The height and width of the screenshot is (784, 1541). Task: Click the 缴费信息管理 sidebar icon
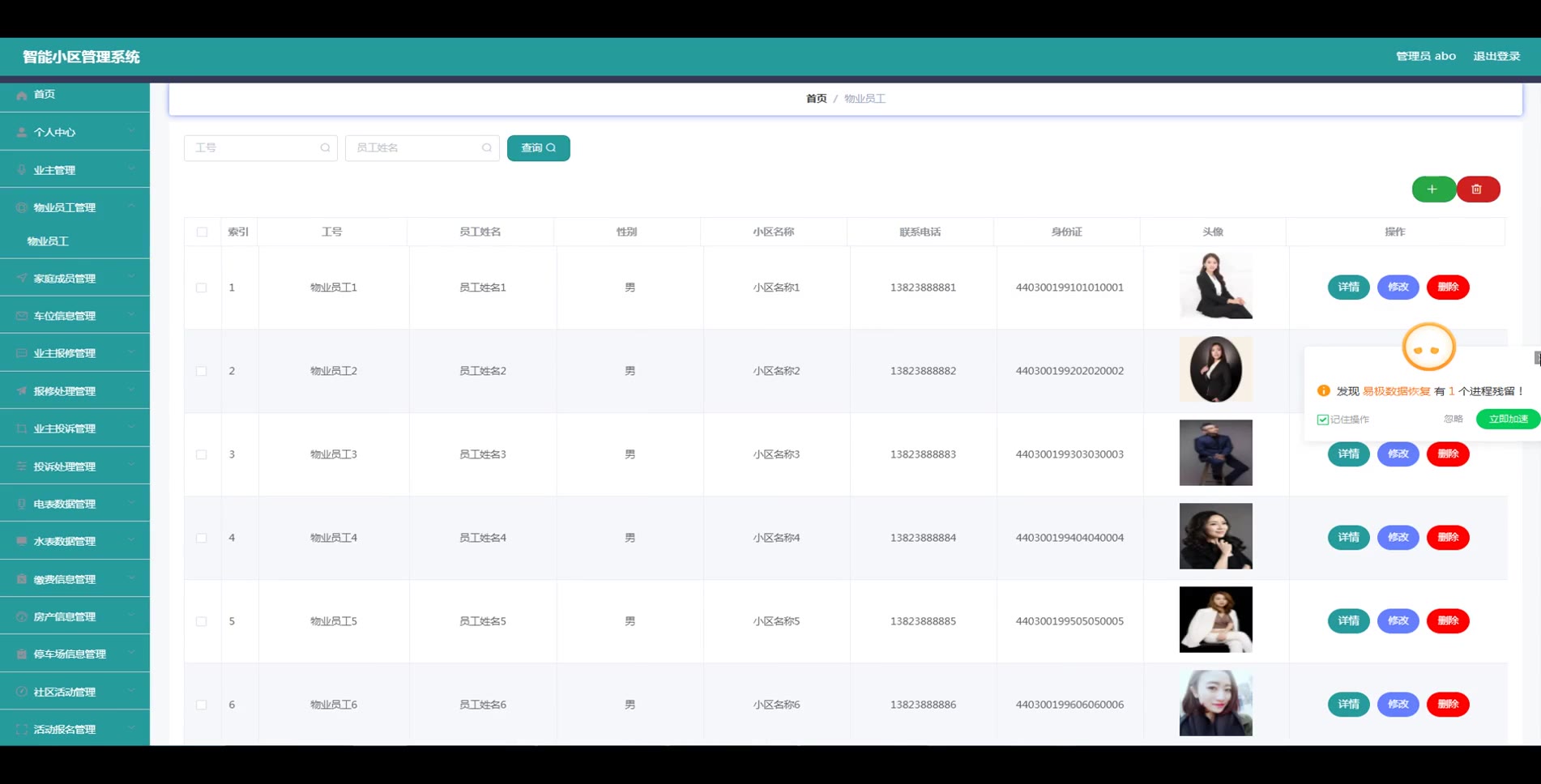22,579
